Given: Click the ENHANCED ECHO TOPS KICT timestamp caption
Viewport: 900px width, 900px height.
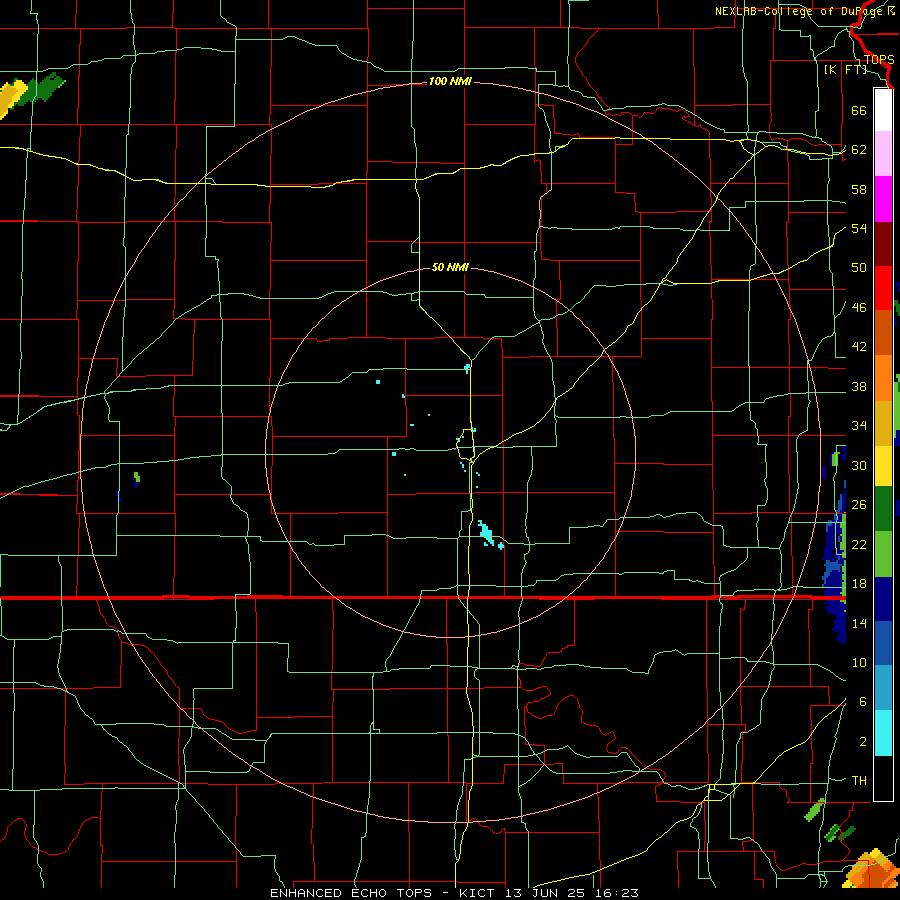Looking at the screenshot, I should (x=454, y=893).
